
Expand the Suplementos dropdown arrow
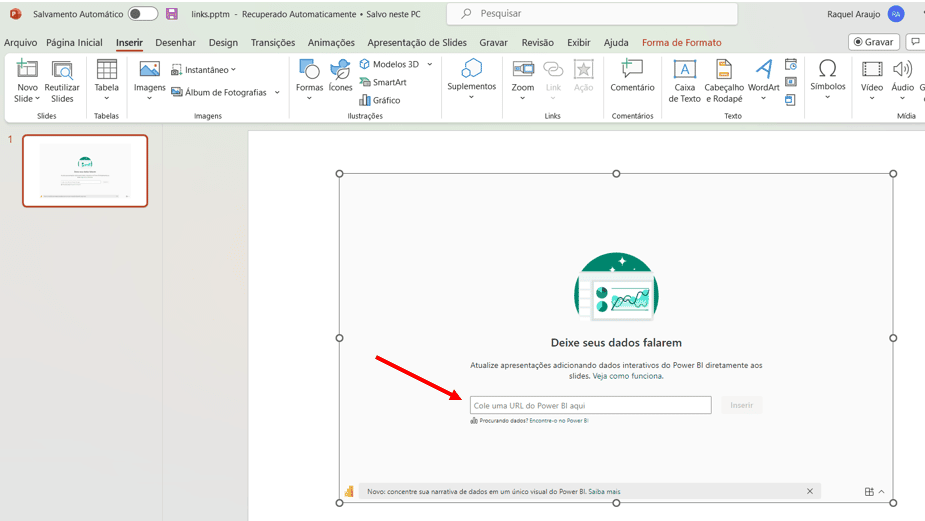pos(471,97)
